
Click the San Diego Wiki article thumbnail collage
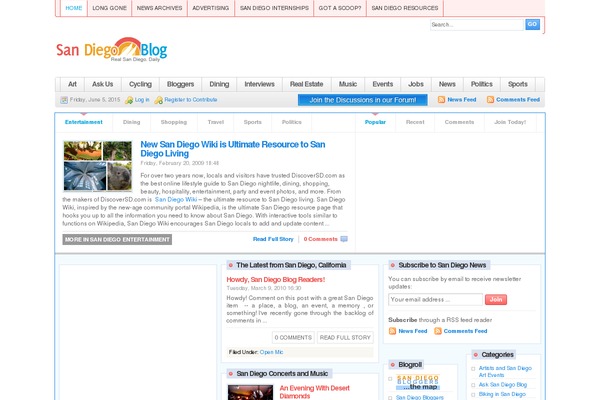(98, 166)
